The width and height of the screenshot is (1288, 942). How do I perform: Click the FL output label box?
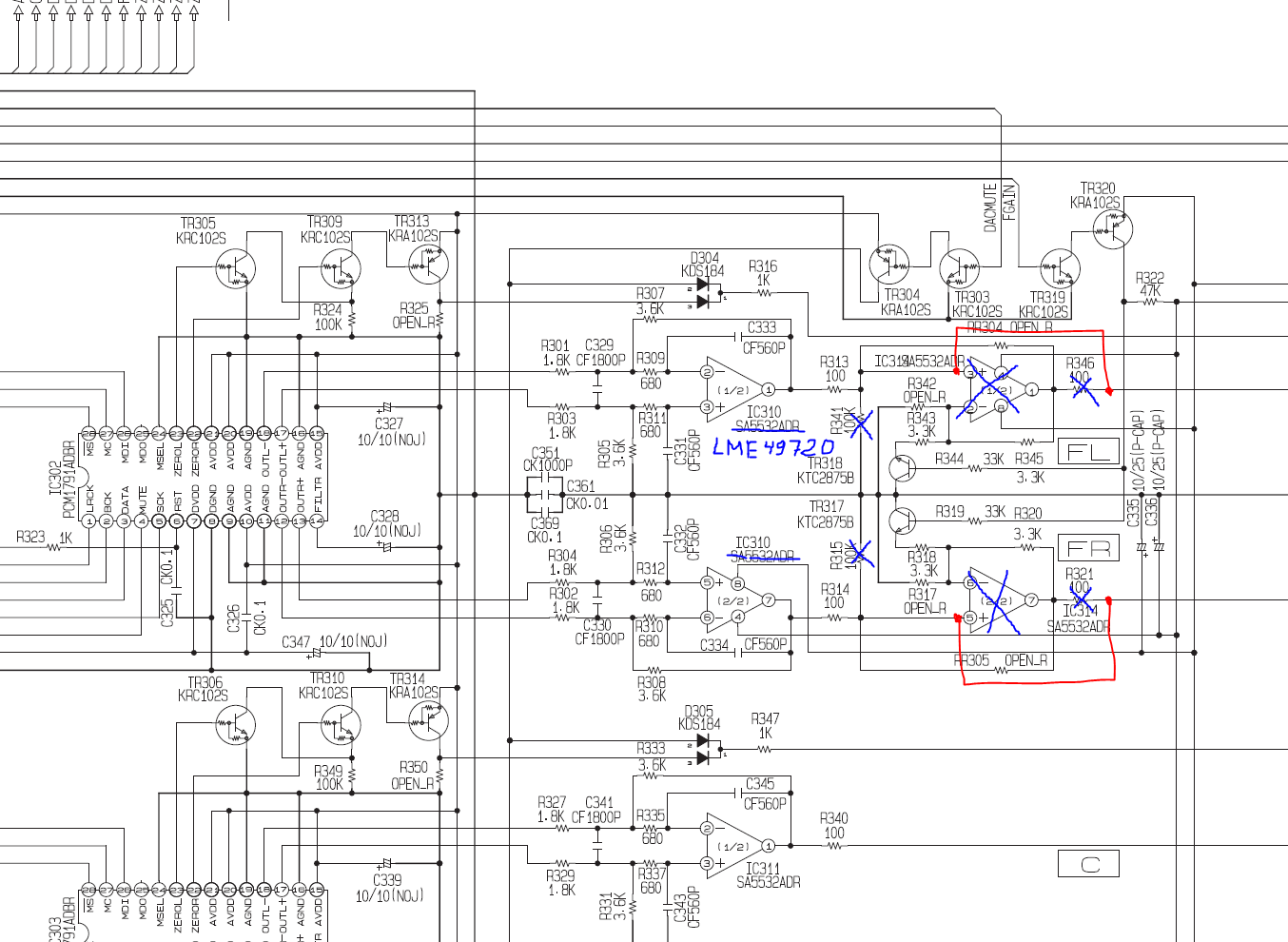tap(1088, 451)
